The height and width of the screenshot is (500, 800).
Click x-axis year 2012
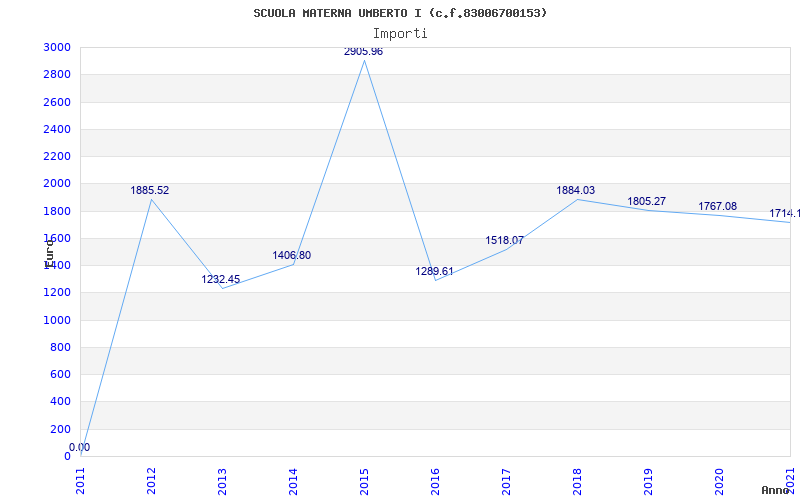152,481
